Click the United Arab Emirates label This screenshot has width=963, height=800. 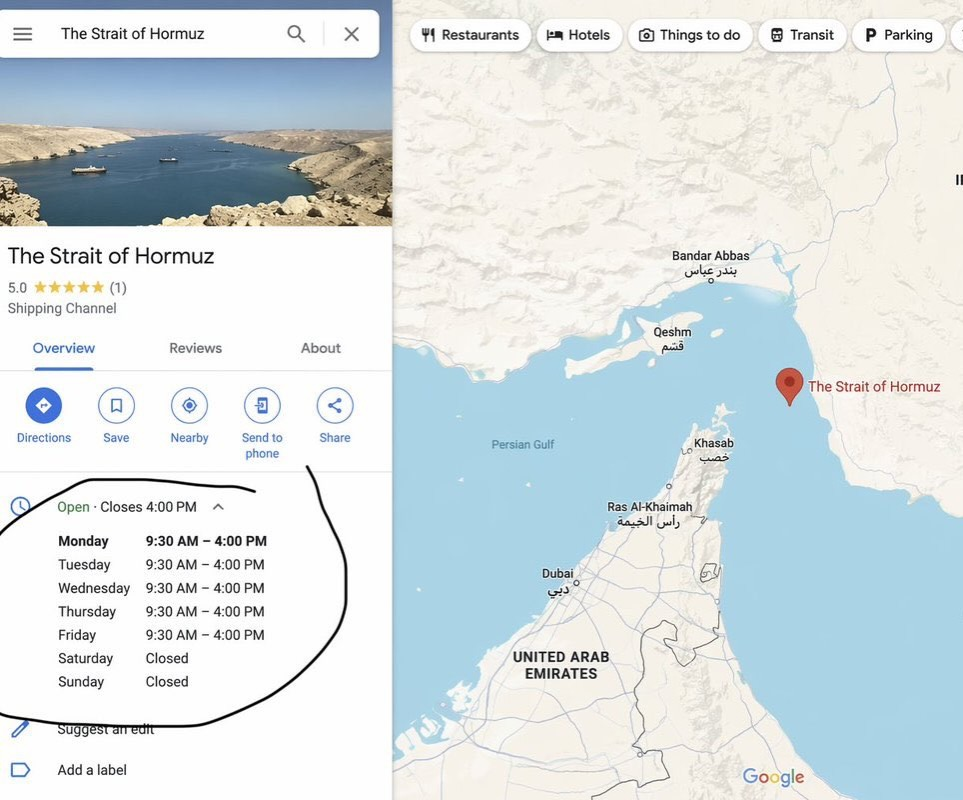click(x=561, y=665)
